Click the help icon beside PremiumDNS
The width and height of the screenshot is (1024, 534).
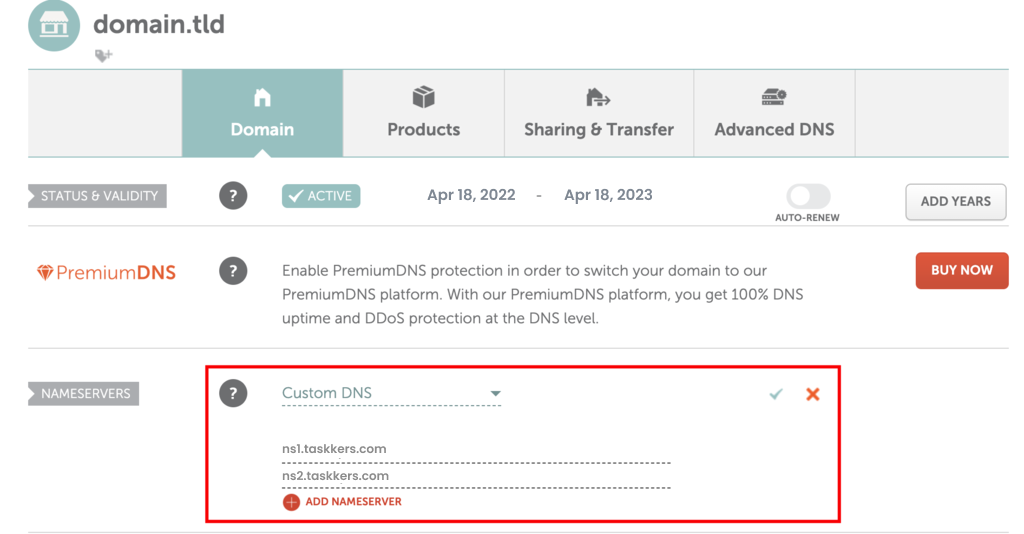tap(233, 270)
